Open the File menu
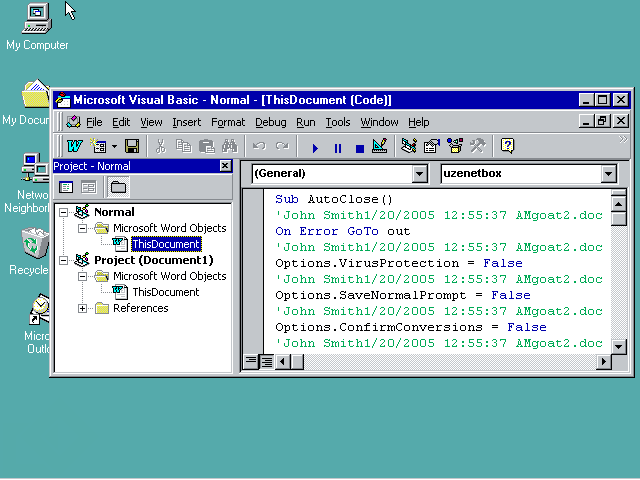The image size is (640, 480). [x=94, y=122]
